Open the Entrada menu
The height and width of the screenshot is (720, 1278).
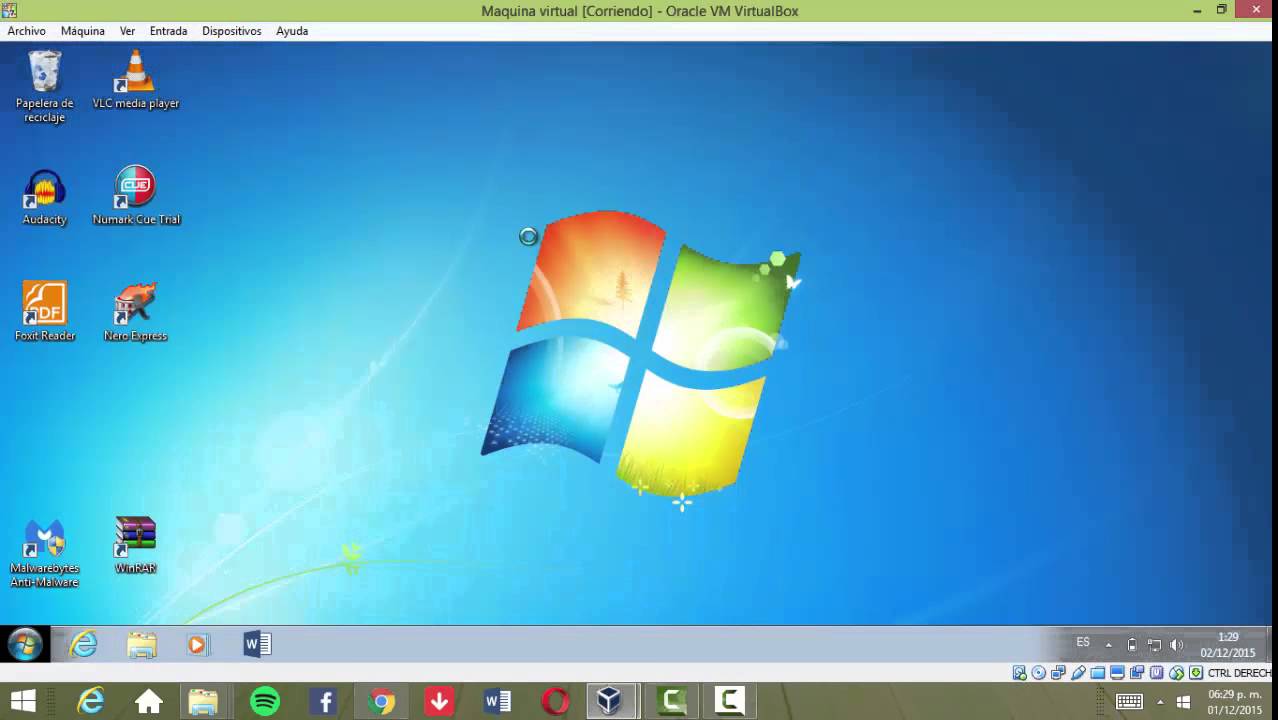[168, 31]
